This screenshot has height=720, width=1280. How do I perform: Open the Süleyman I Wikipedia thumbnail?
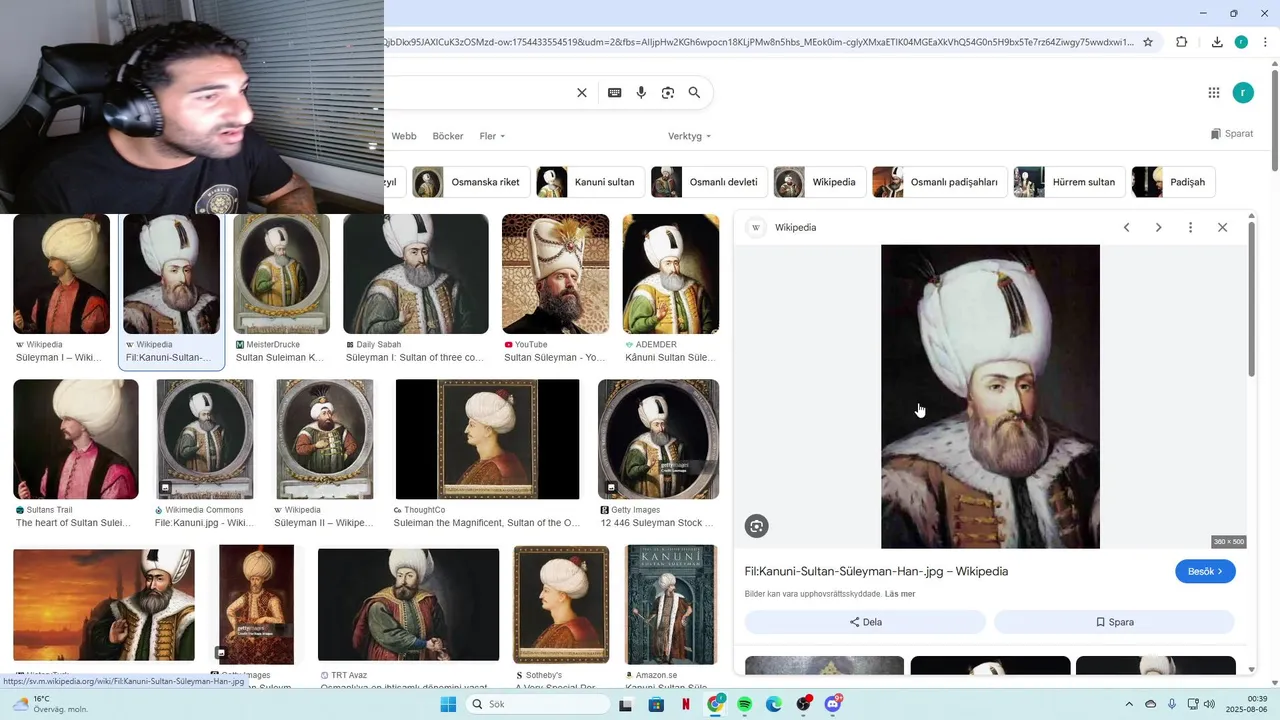[x=61, y=274]
